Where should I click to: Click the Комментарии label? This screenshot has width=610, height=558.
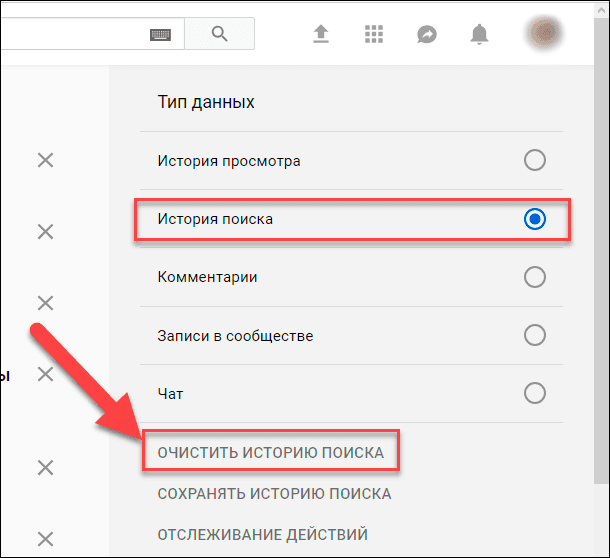click(x=207, y=277)
